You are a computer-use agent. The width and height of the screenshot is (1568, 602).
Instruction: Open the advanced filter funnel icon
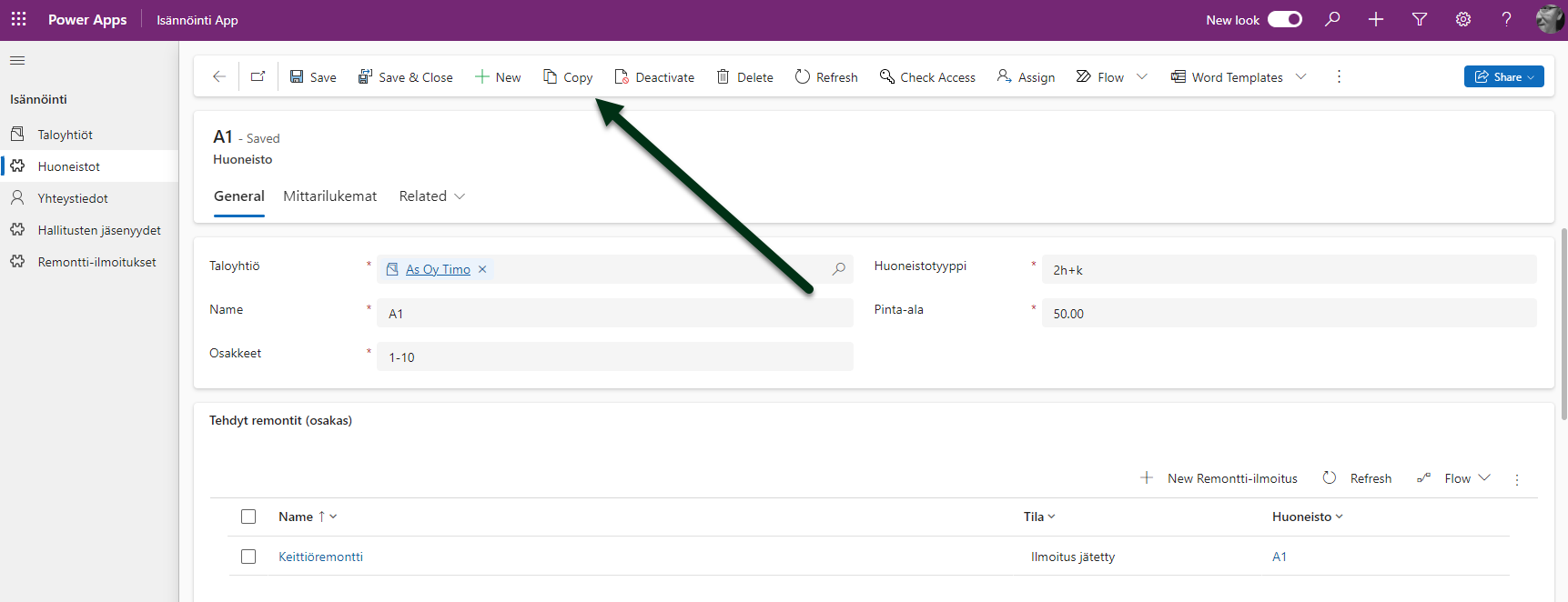coord(1419,19)
